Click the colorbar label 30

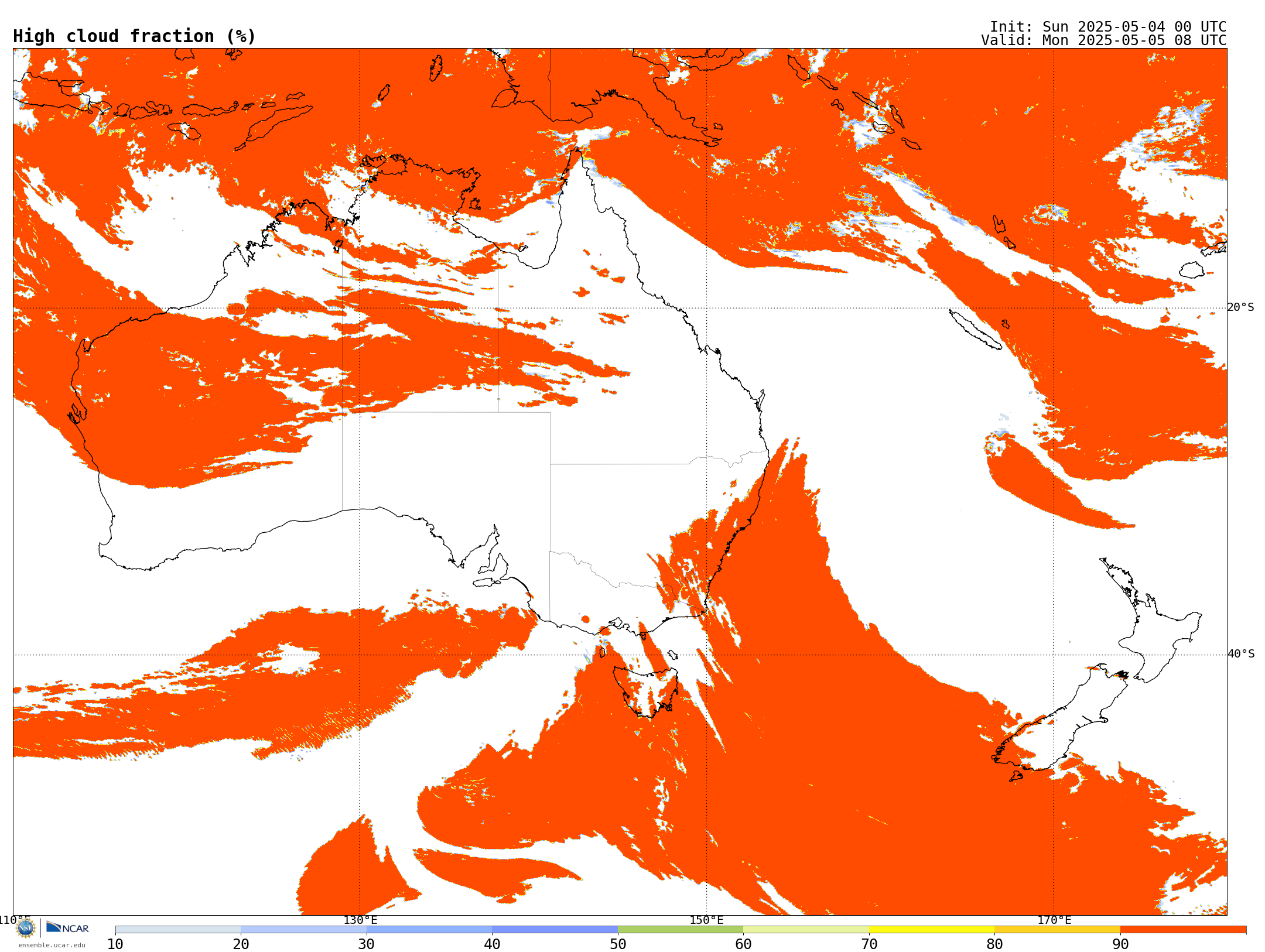[367, 944]
